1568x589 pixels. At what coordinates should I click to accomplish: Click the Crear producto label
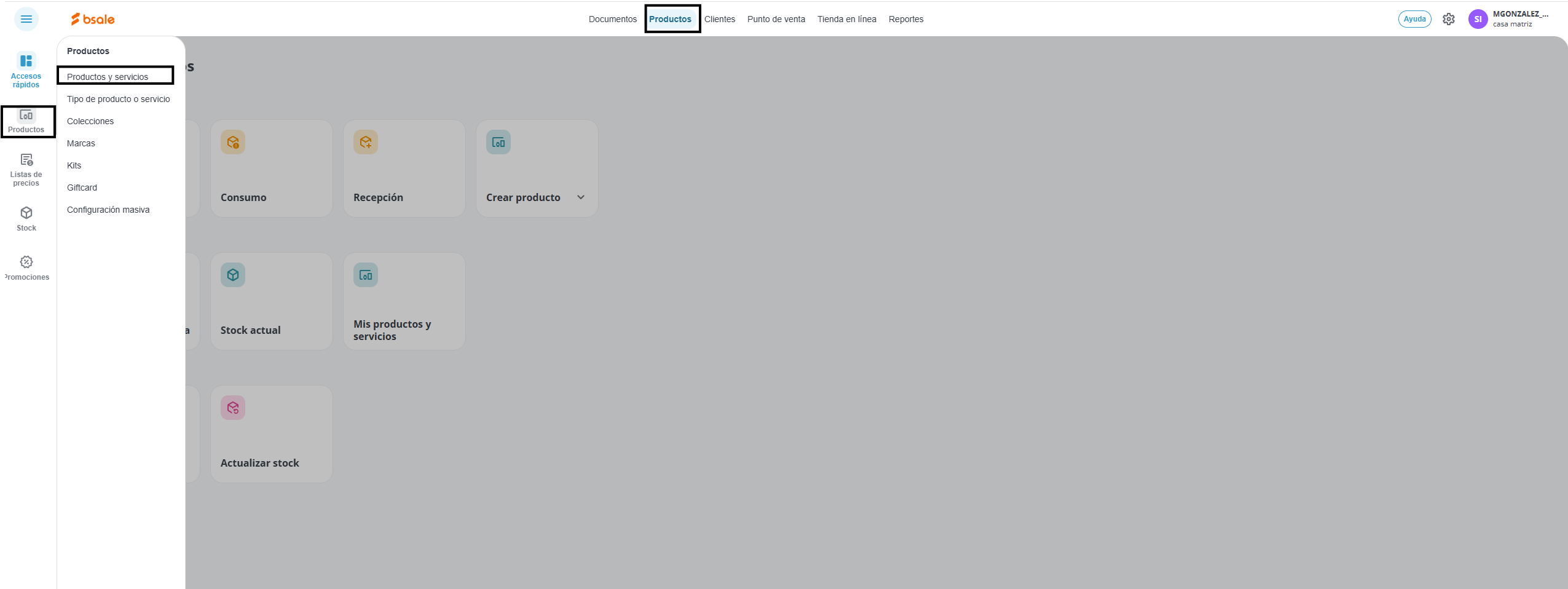click(523, 197)
